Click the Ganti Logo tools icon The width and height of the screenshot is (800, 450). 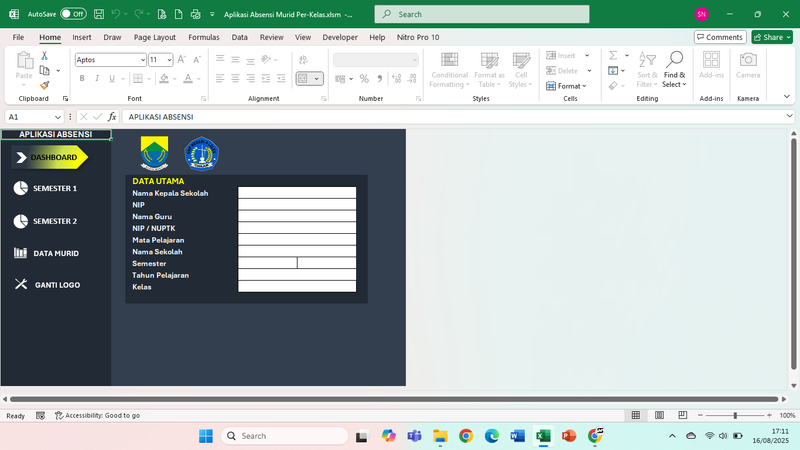(x=21, y=285)
